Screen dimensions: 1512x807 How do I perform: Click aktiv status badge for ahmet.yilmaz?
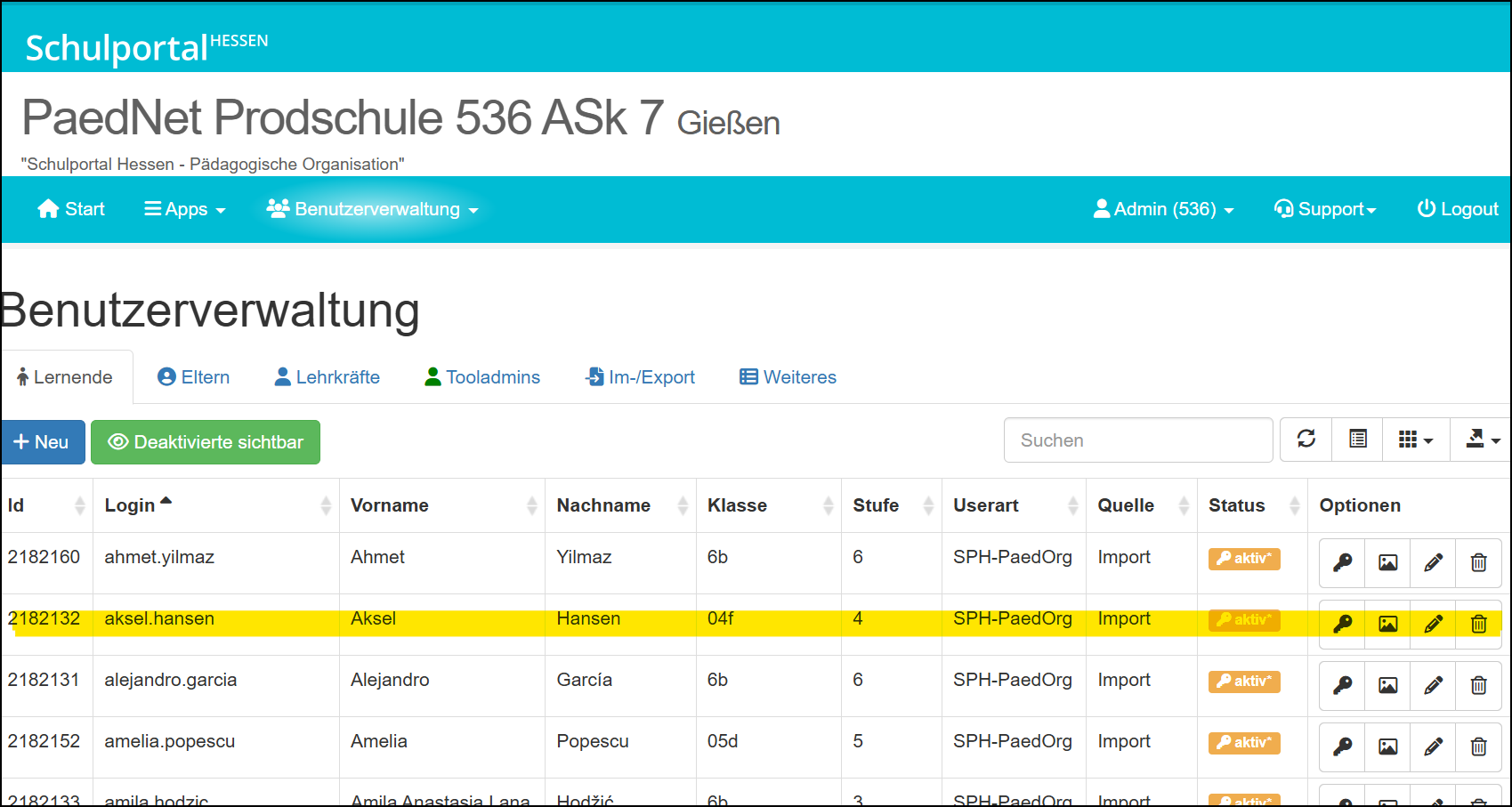coord(1243,559)
